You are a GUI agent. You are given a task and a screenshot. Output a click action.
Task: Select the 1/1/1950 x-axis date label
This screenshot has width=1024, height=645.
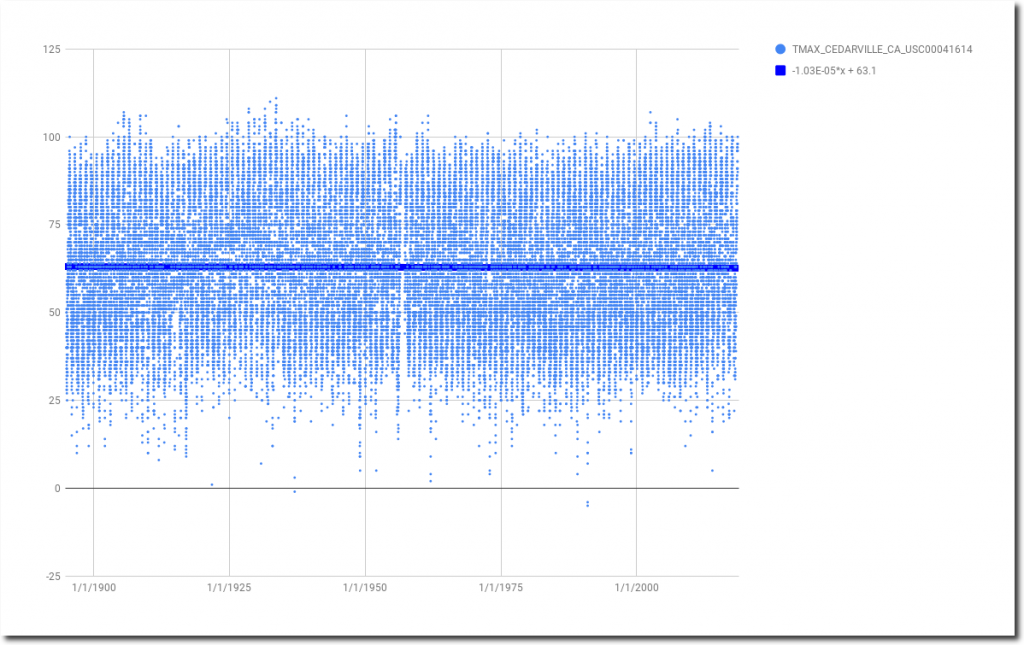[365, 588]
